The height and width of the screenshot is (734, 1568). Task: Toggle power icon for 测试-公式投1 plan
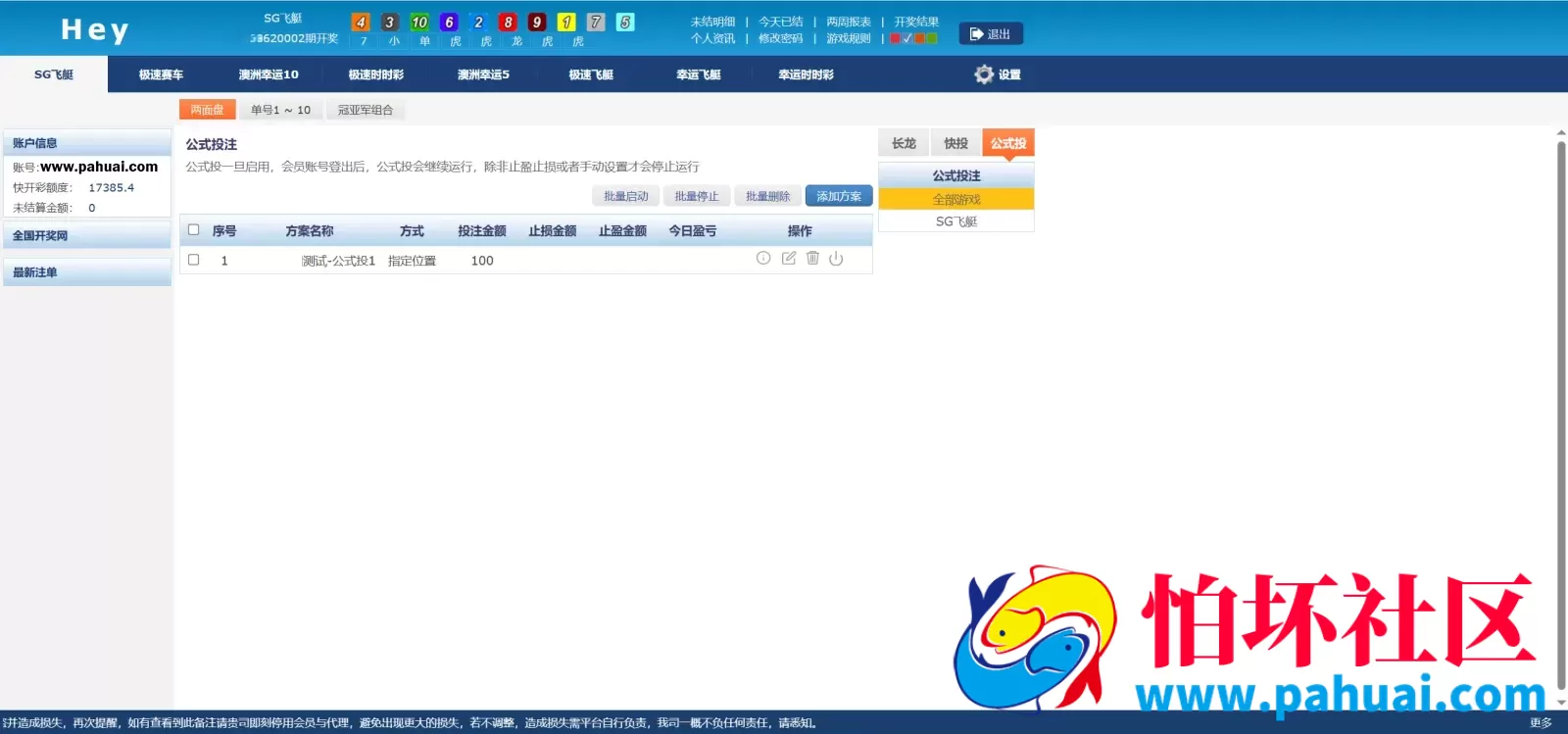click(x=836, y=259)
